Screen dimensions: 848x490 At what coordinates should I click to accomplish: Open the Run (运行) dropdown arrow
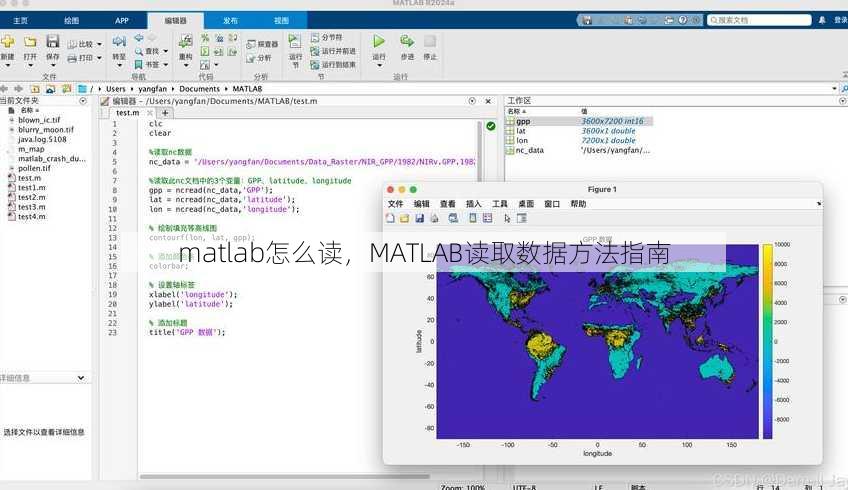click(x=379, y=65)
